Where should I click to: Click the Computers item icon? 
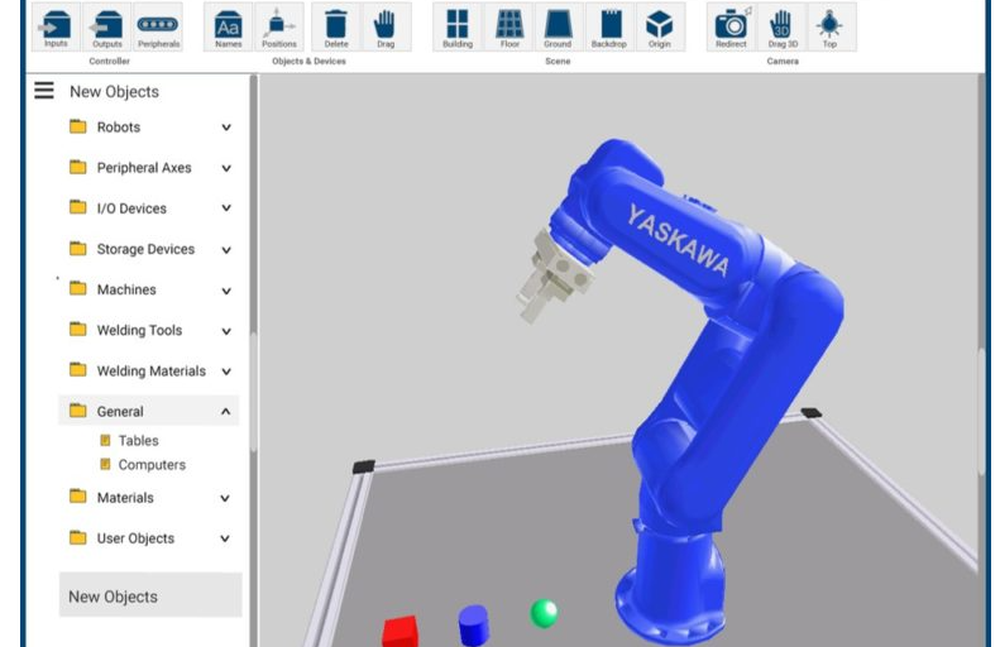coord(106,464)
